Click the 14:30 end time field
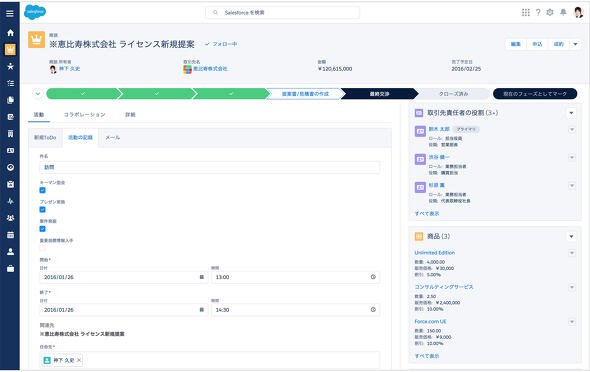 pyautogui.click(x=295, y=310)
